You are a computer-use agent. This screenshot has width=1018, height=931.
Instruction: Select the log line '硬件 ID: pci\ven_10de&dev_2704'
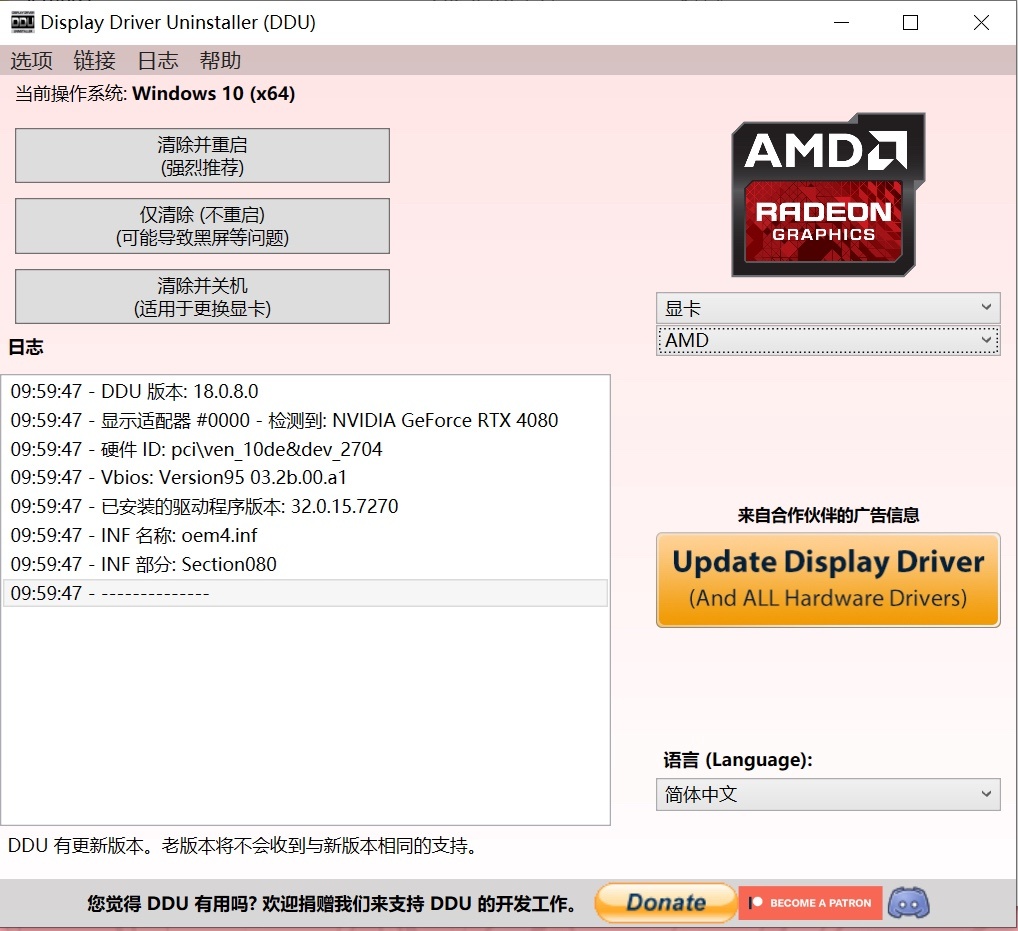point(305,449)
